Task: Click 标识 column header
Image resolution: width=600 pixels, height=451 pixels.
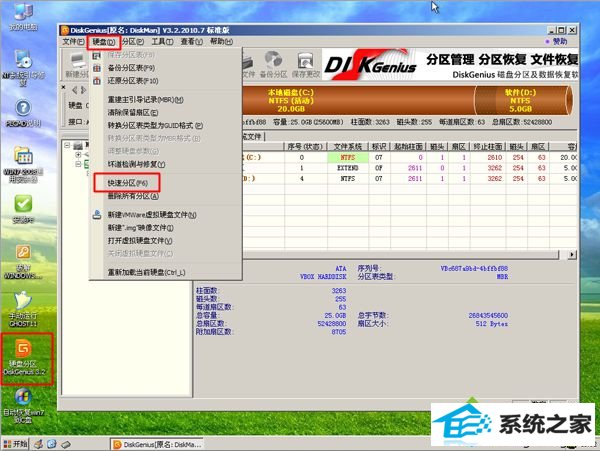Action: [x=379, y=147]
